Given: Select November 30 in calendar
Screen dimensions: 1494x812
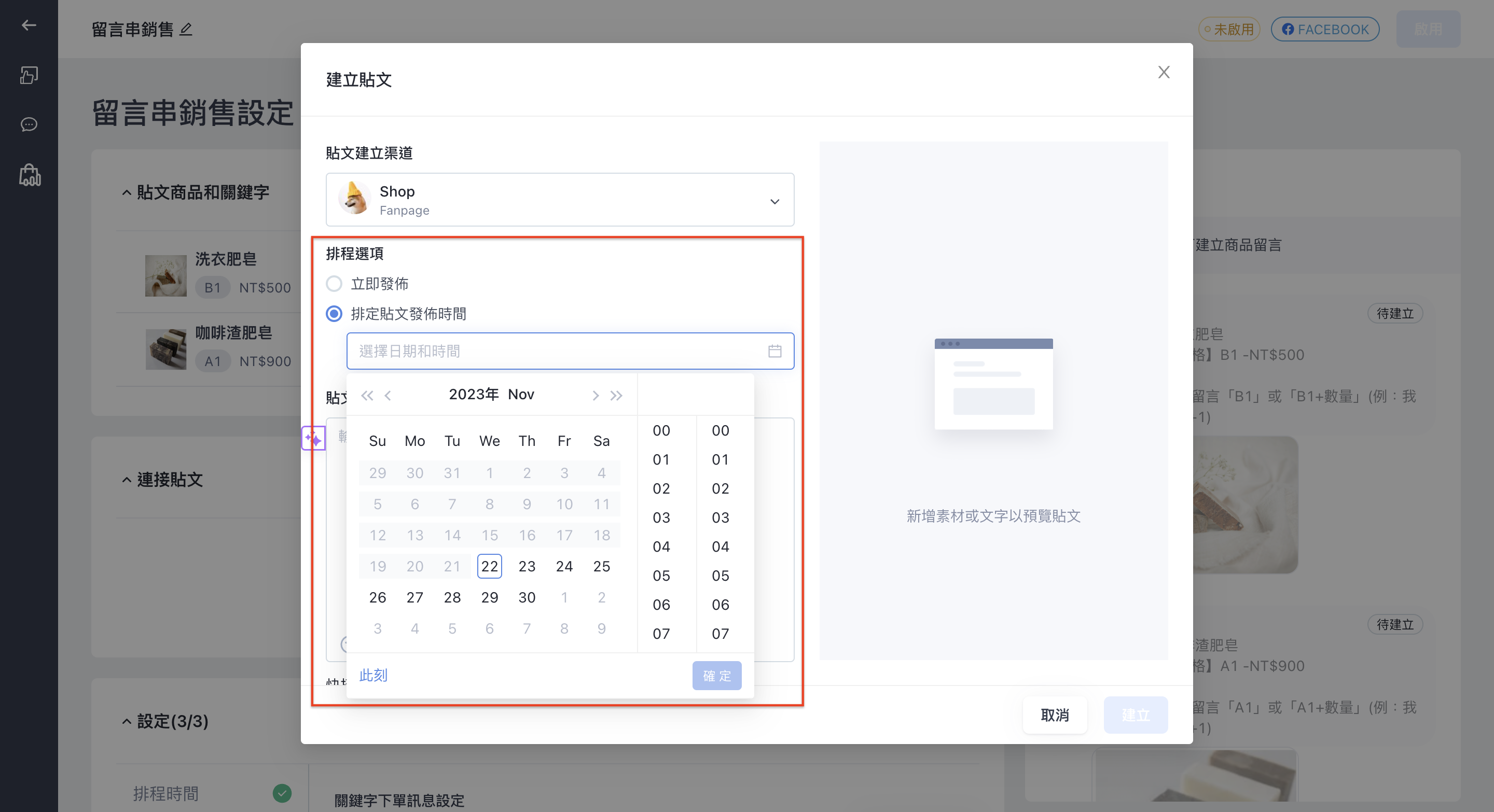Looking at the screenshot, I should (527, 597).
